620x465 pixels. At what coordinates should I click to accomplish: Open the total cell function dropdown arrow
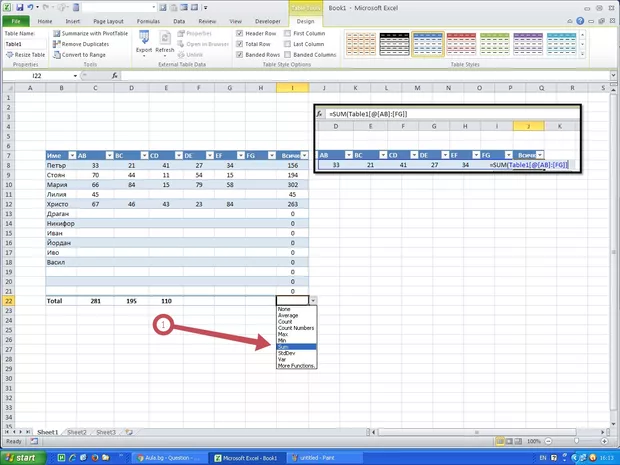coord(312,300)
